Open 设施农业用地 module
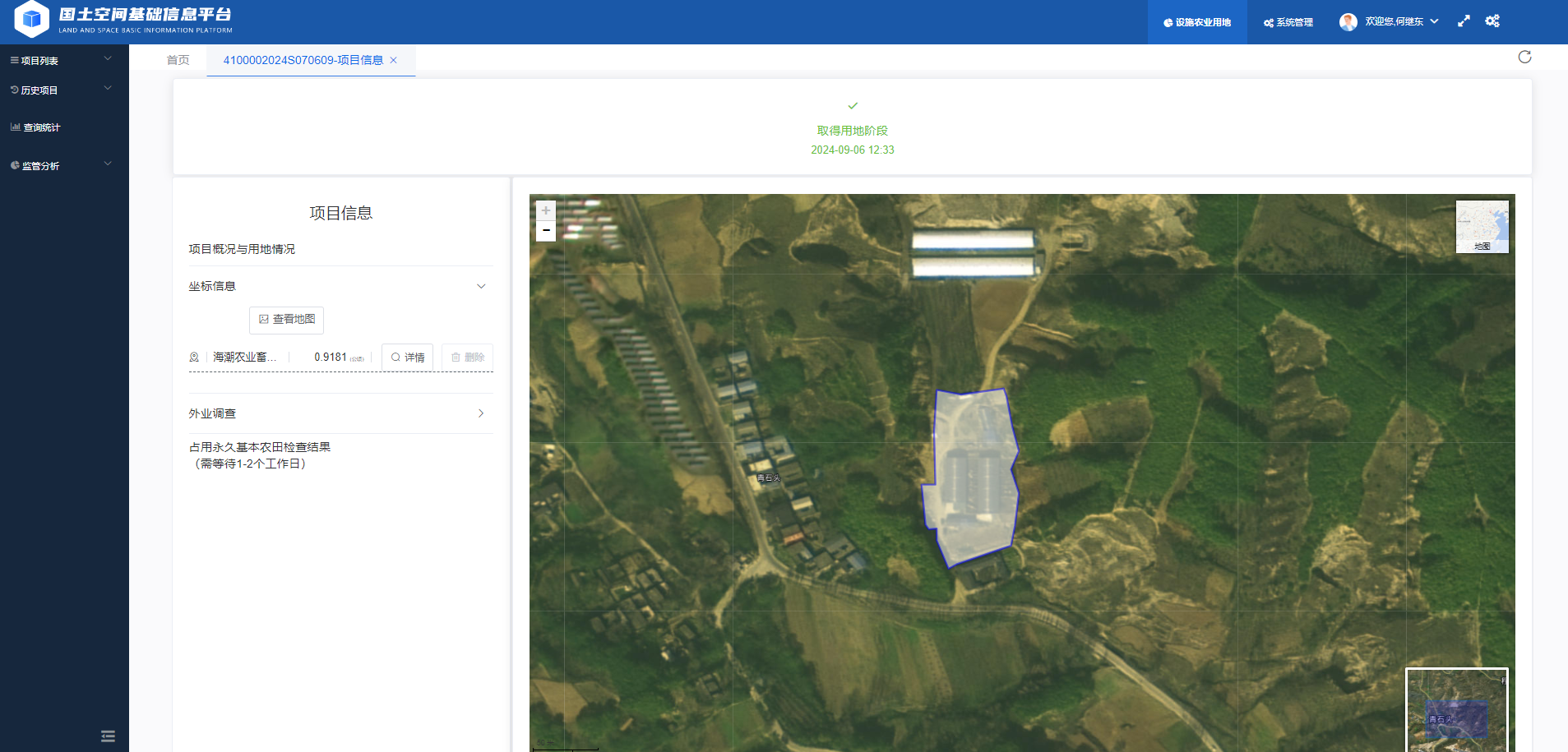Screen dimensions: 1568x752 1197,22
